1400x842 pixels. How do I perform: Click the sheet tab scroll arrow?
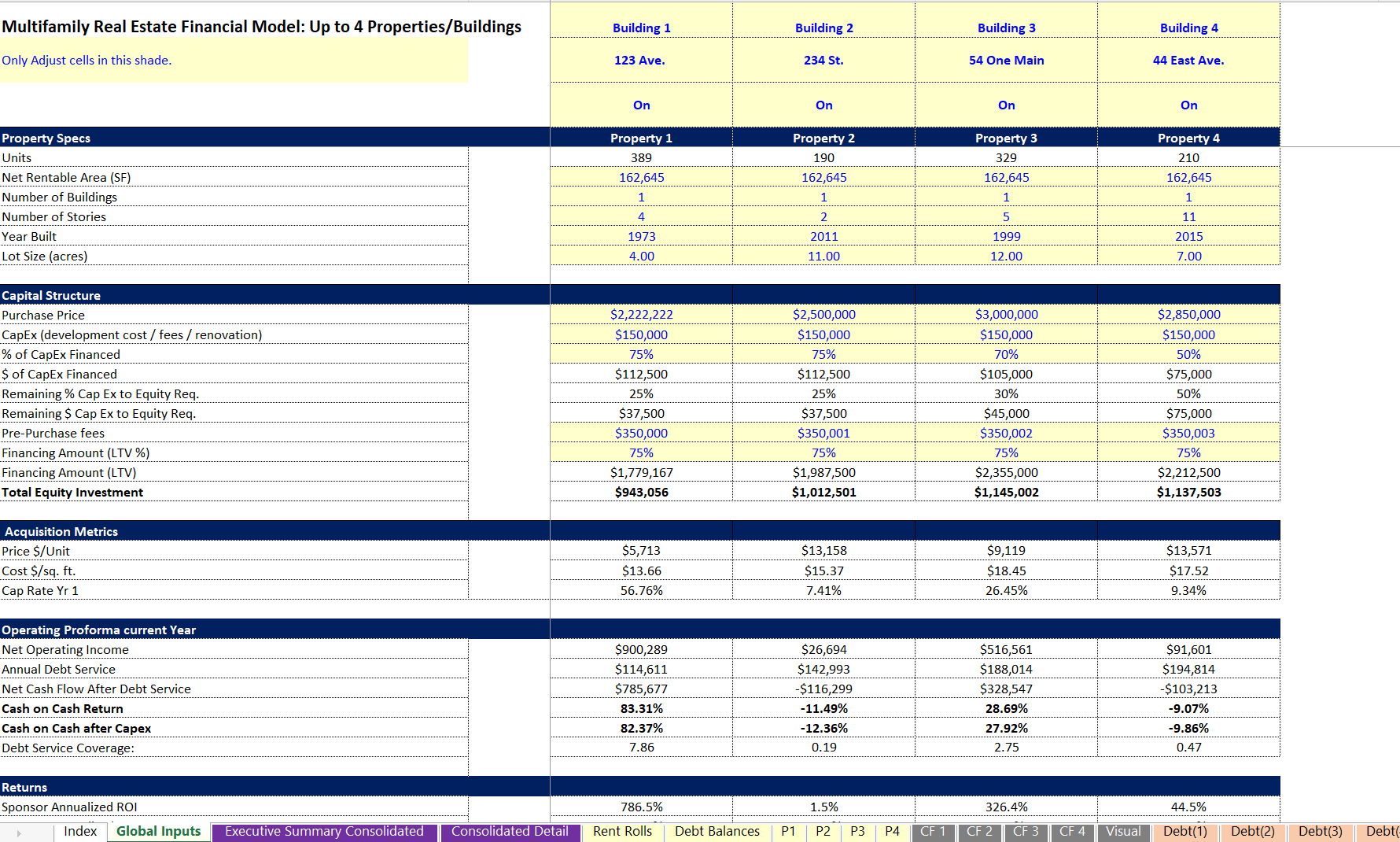[19, 833]
